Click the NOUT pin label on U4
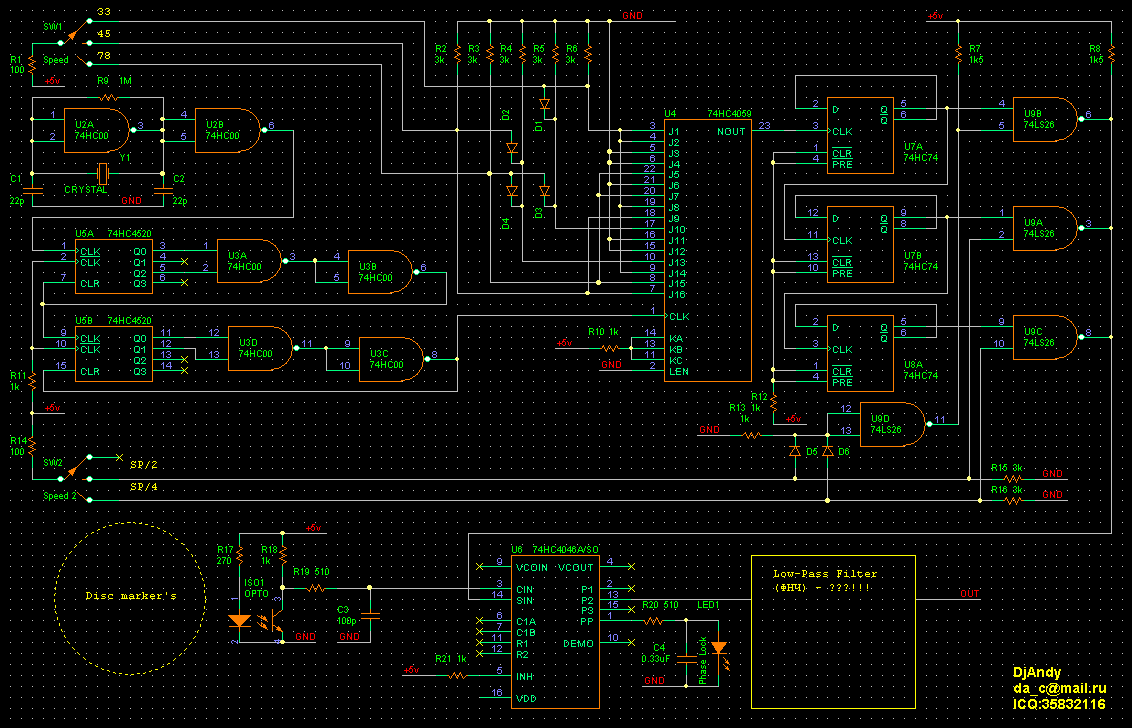 pyautogui.click(x=731, y=131)
